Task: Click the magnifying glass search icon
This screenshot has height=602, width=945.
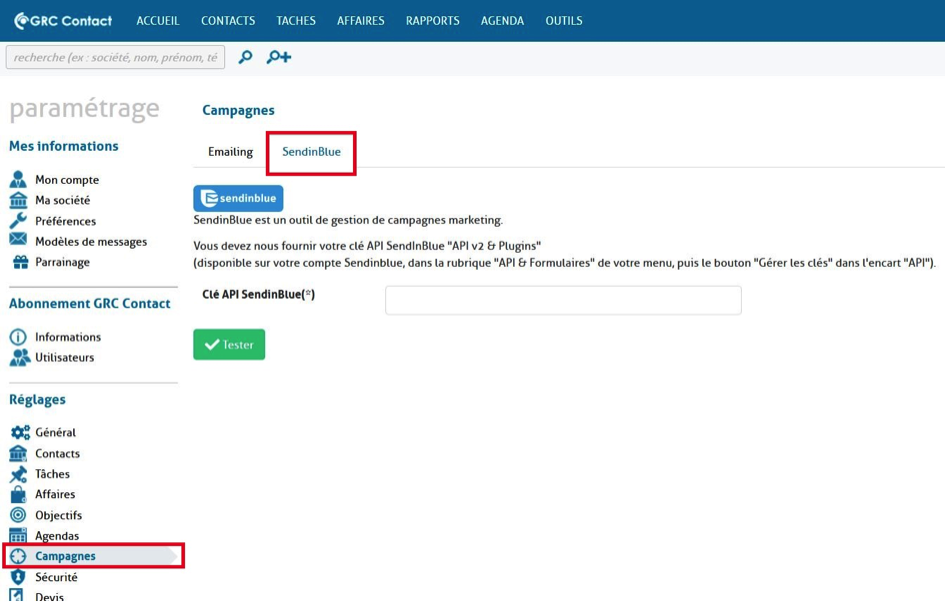Action: coord(245,57)
